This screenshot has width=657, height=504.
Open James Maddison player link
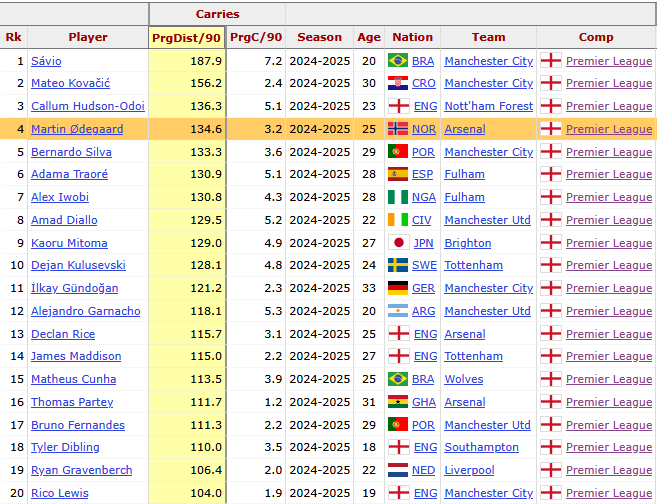coord(76,356)
